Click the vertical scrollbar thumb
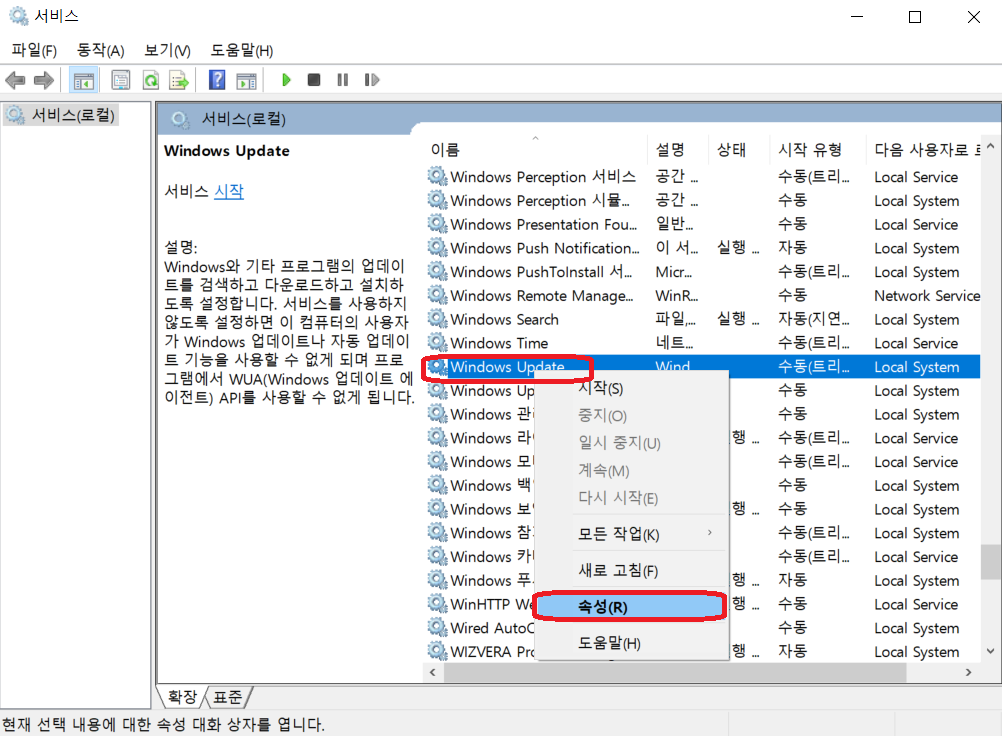Viewport: 1002px width, 736px height. [x=991, y=562]
